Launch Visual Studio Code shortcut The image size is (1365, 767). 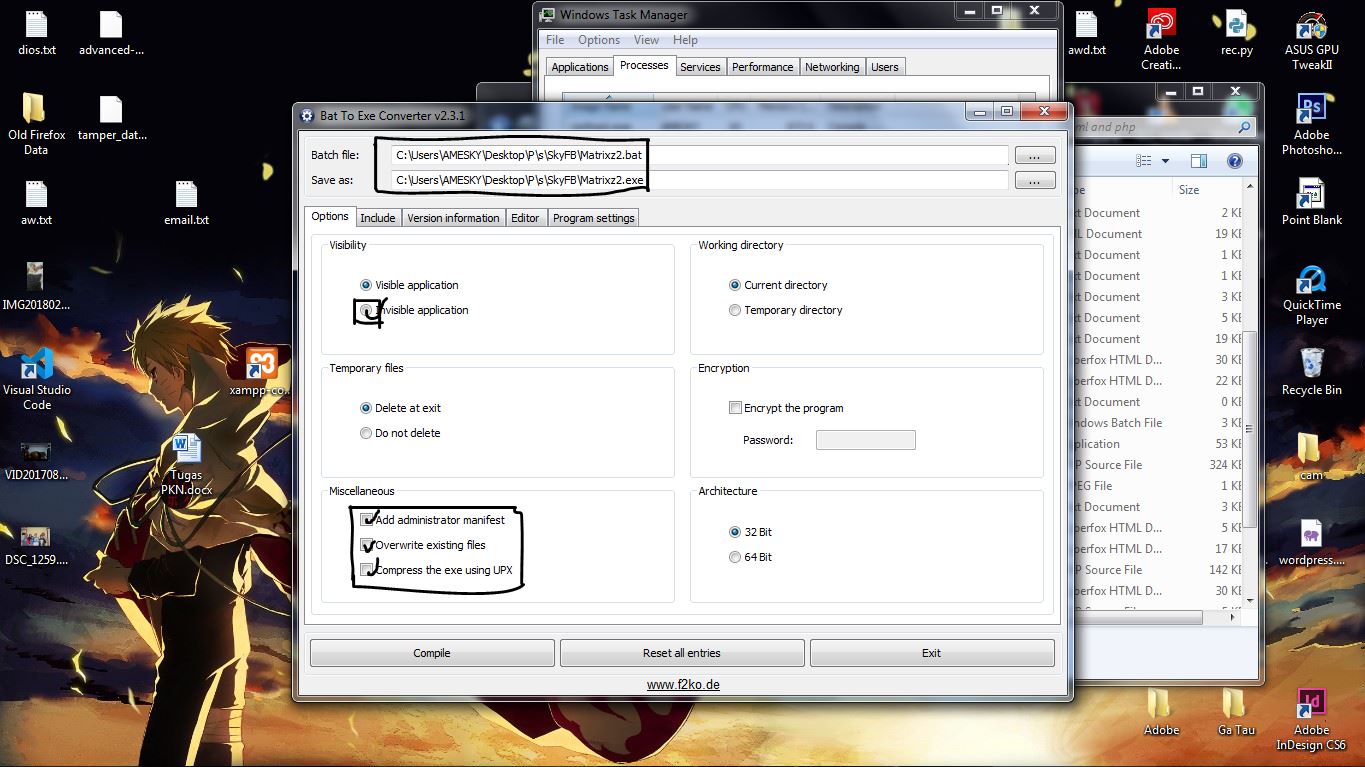tap(37, 380)
